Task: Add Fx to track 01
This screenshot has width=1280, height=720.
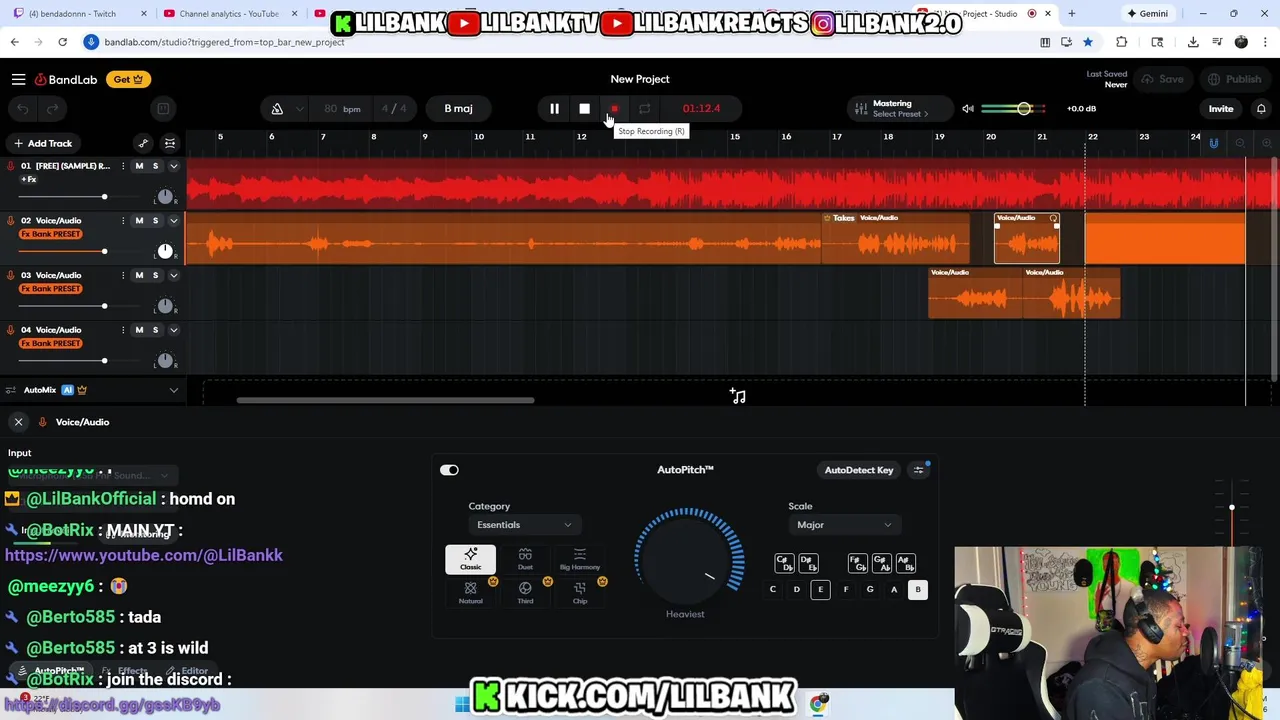Action: [28, 180]
